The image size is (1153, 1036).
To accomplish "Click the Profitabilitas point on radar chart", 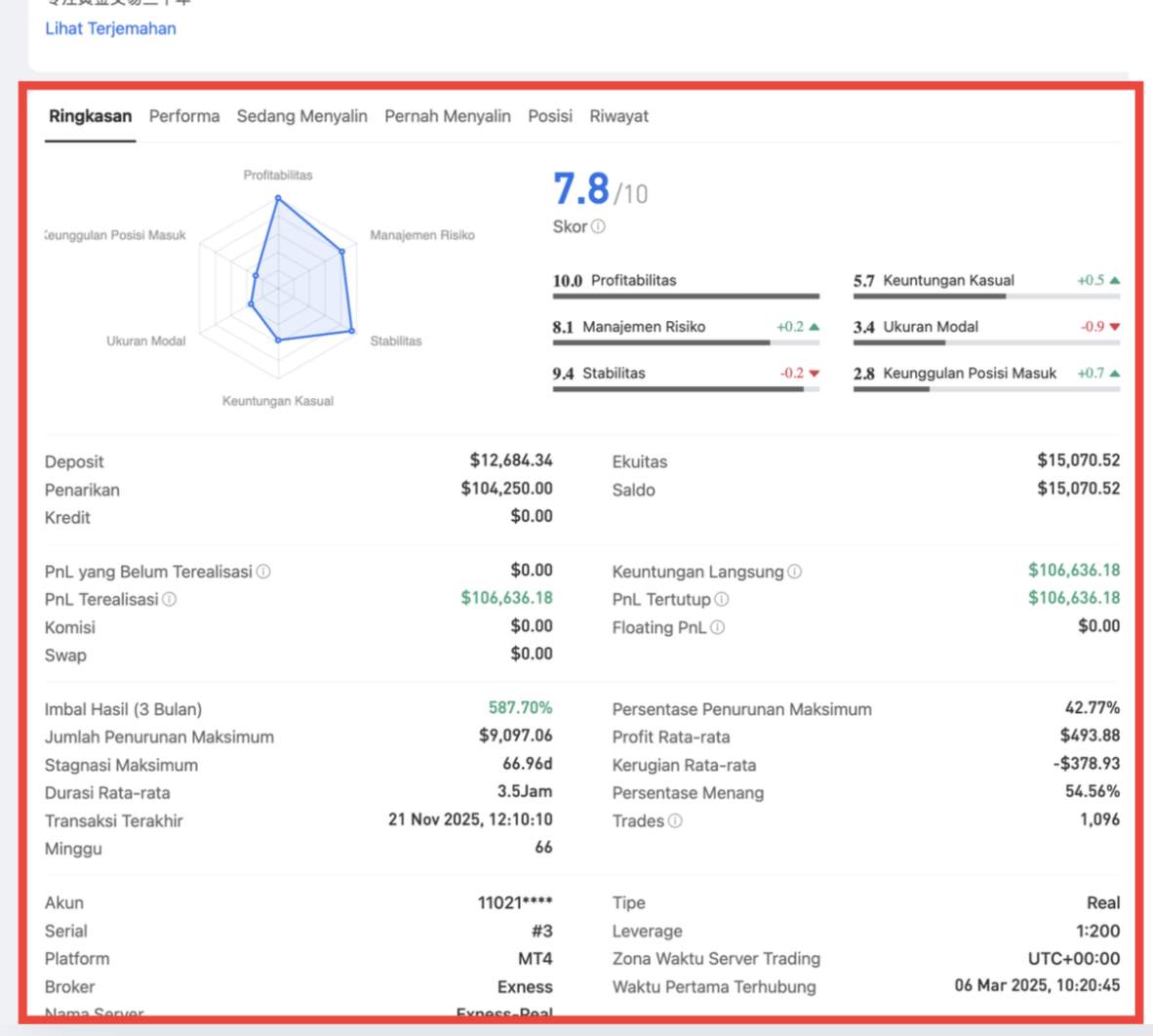I will 278,198.
